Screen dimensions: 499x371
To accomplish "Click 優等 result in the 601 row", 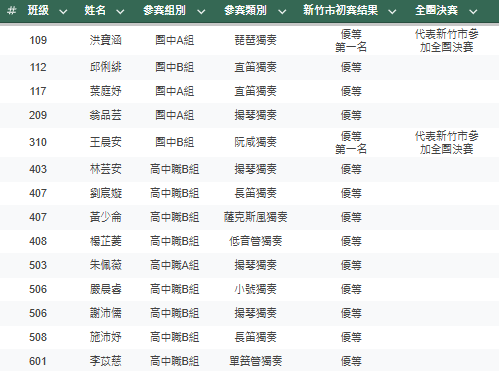I will (351, 361).
